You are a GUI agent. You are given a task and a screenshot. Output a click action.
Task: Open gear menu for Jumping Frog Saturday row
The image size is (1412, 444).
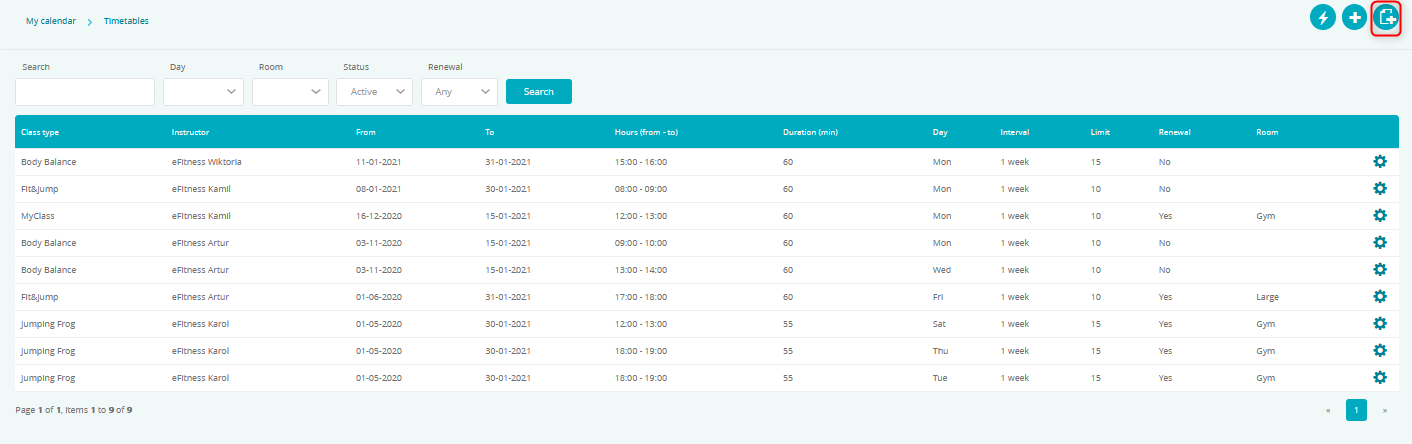1380,324
